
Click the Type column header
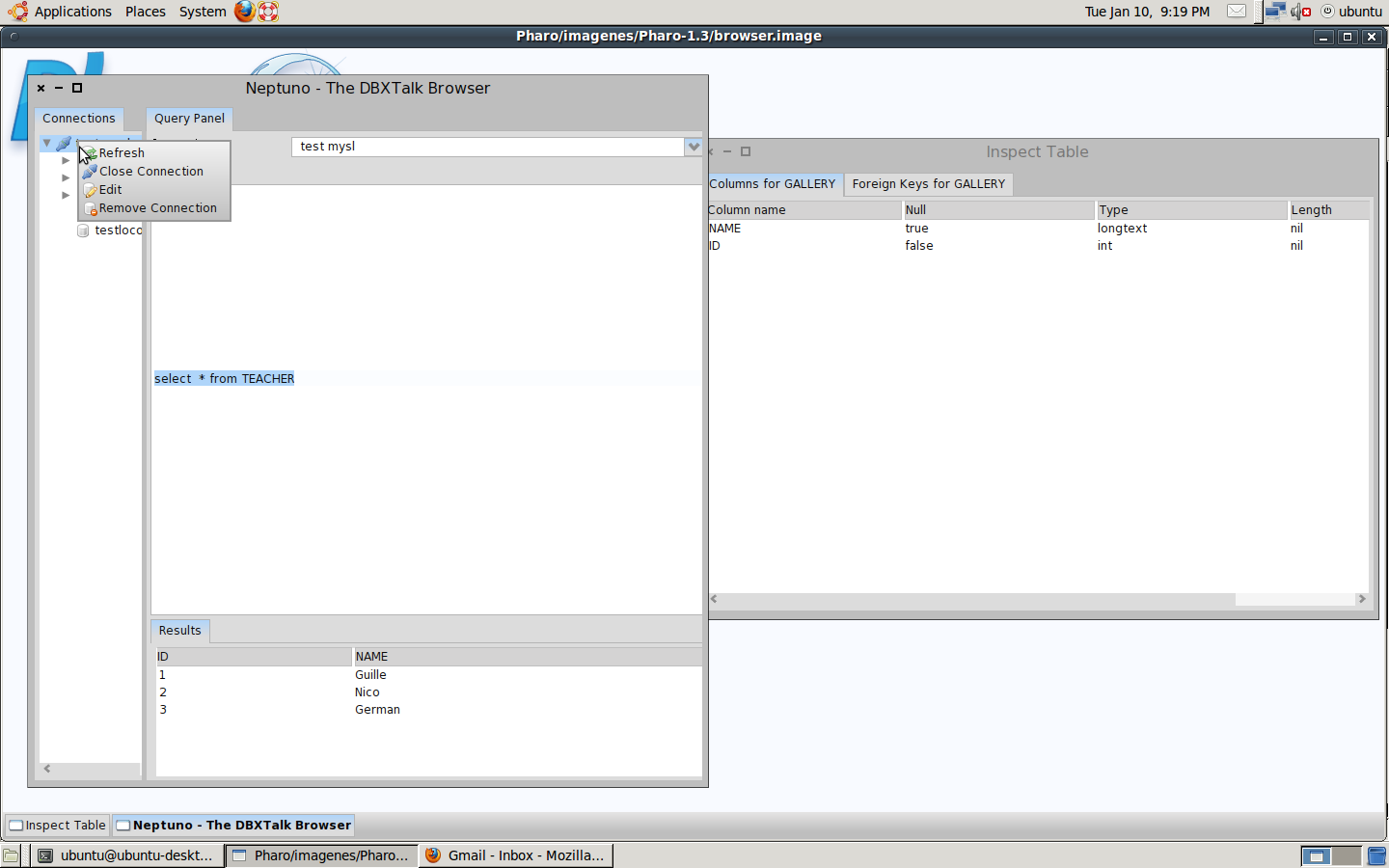(1192, 209)
